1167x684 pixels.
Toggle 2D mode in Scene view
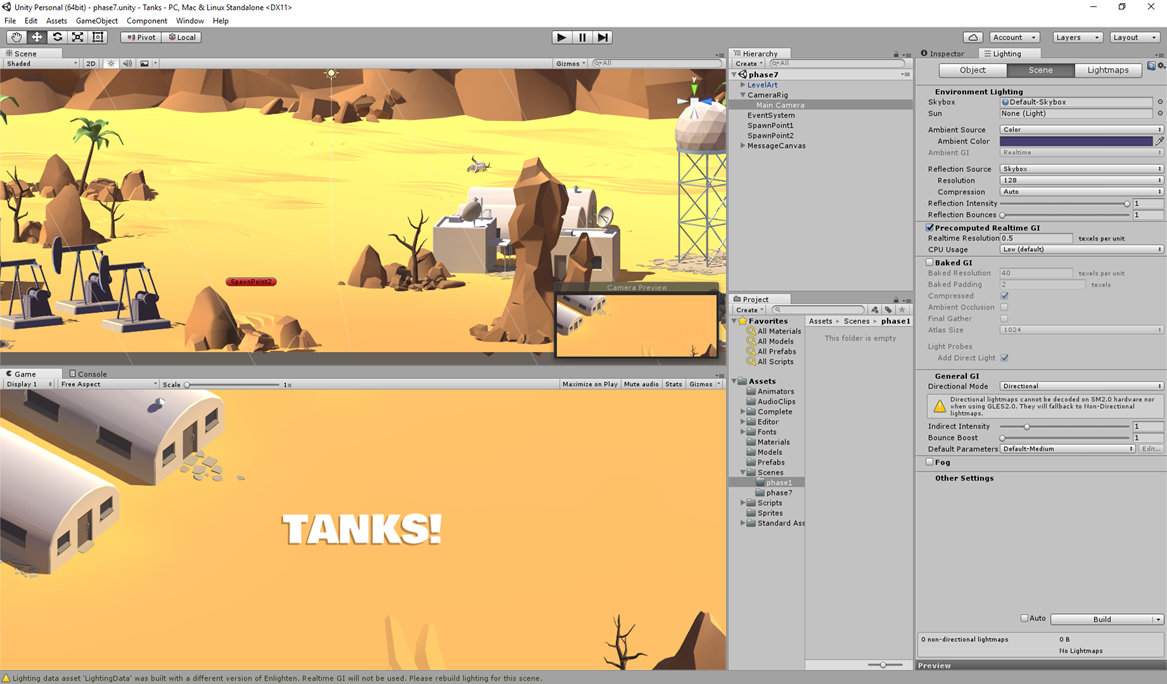coord(91,64)
